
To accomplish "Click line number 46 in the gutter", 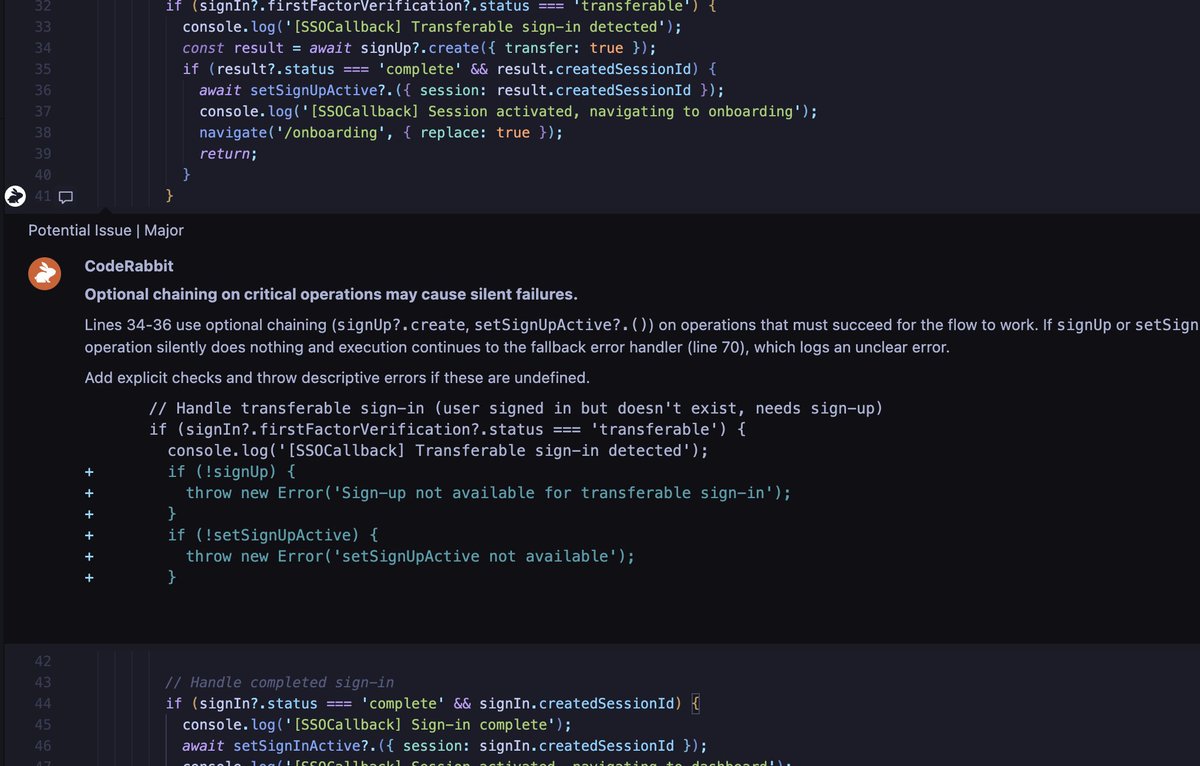I will click(x=43, y=745).
